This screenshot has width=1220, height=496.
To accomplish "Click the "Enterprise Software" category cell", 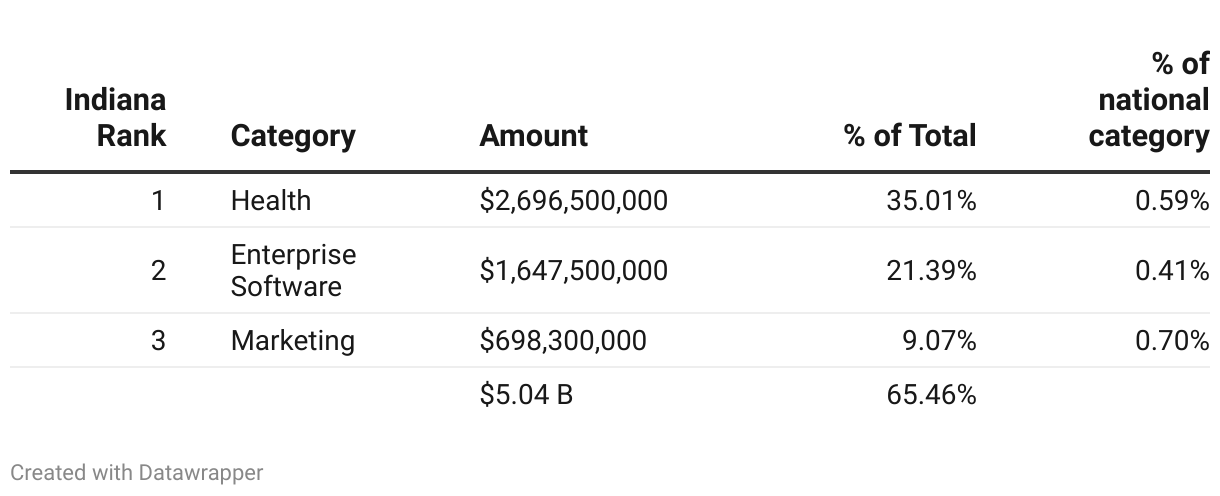I will (x=293, y=270).
